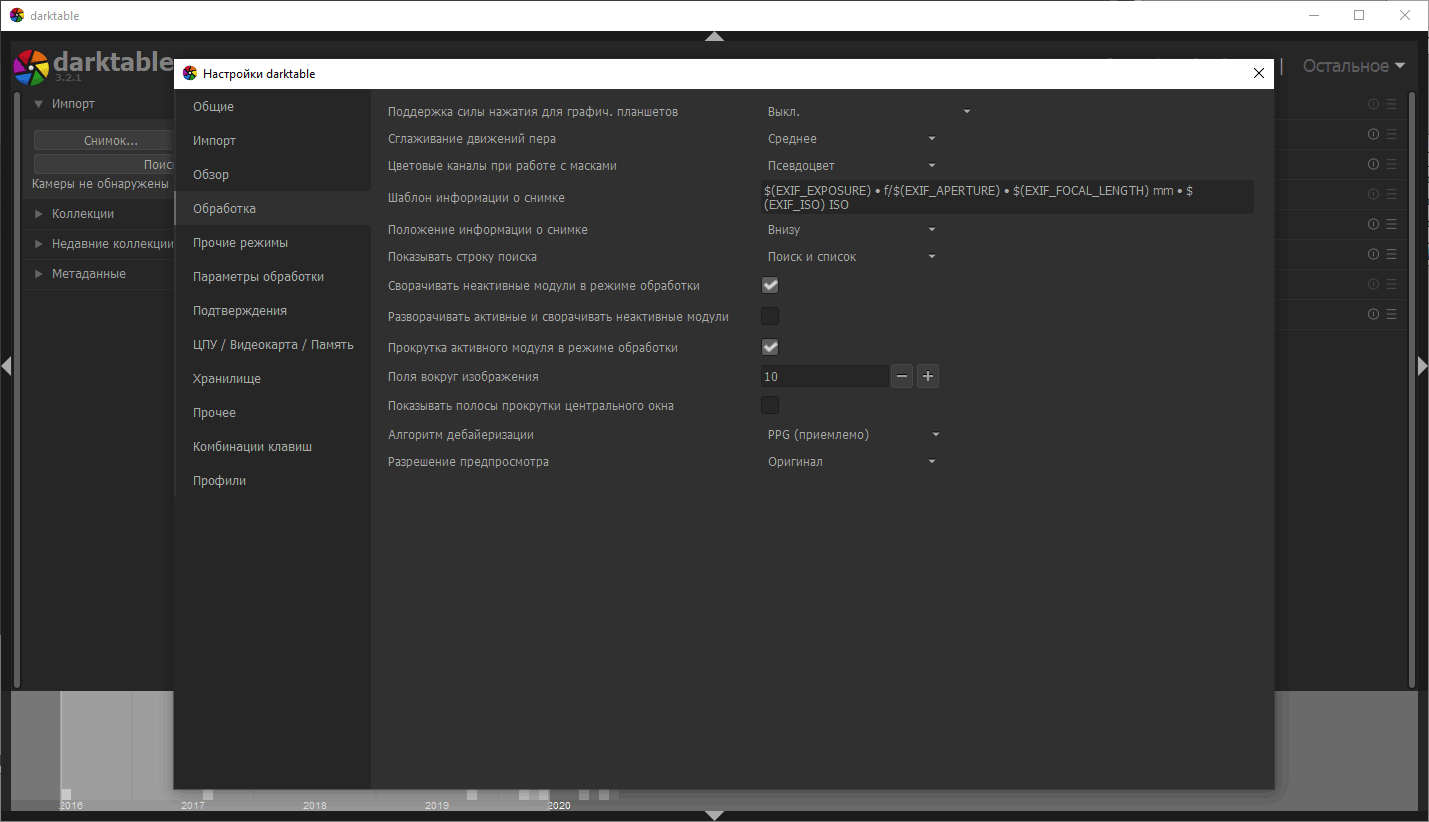Click the right panel vertical scrollbar

(x=1412, y=388)
